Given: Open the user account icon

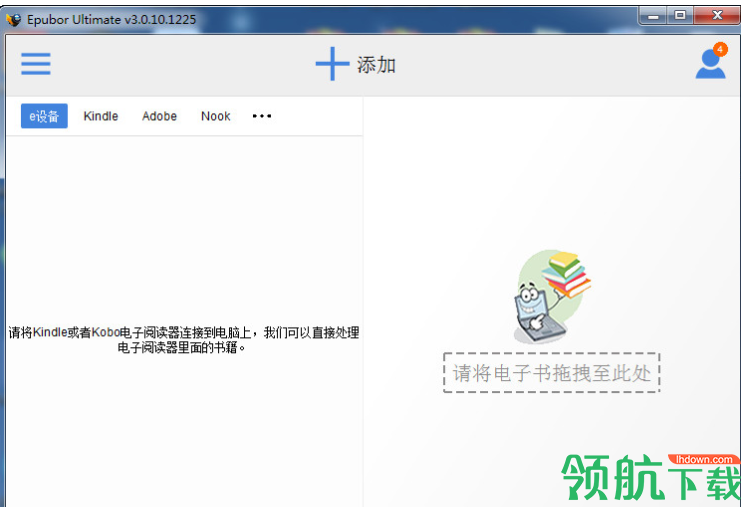Looking at the screenshot, I should pos(710,64).
